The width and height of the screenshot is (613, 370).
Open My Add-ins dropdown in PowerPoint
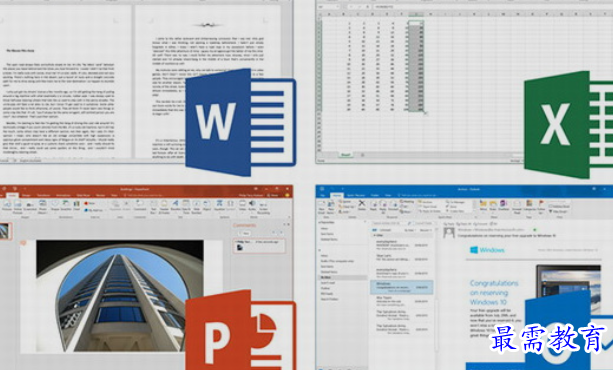(x=96, y=210)
